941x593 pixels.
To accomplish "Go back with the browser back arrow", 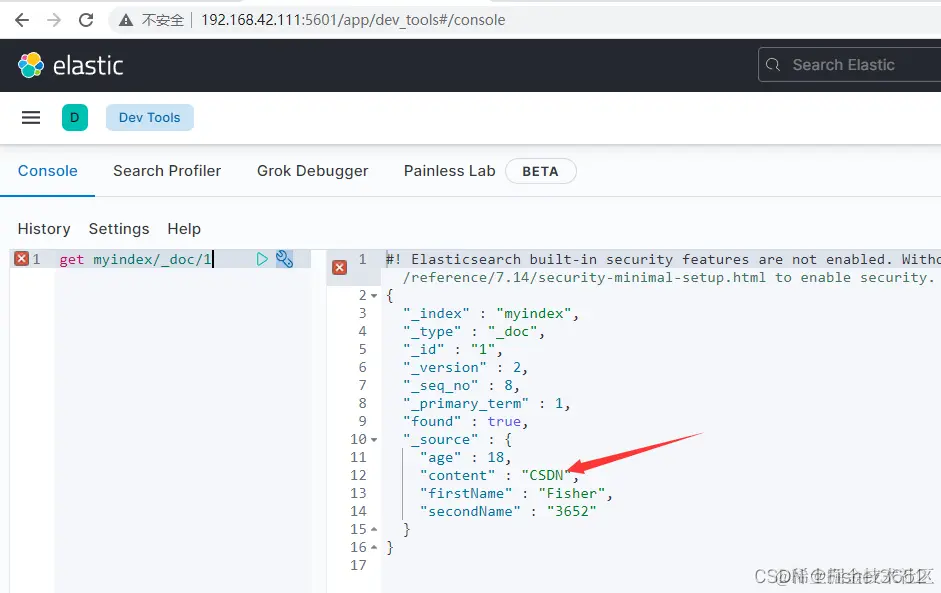I will point(22,20).
